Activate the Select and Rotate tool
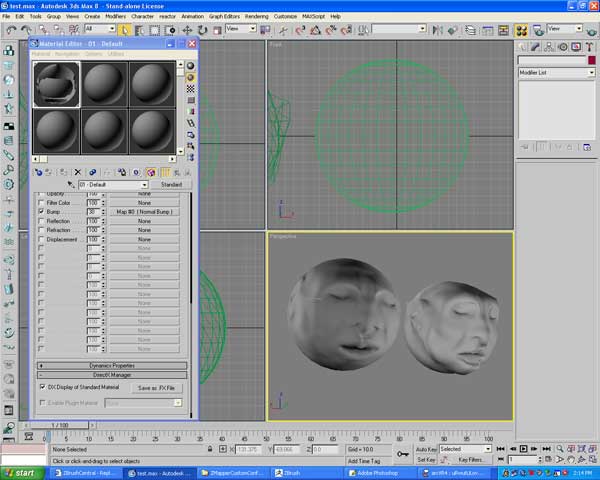 (202, 30)
